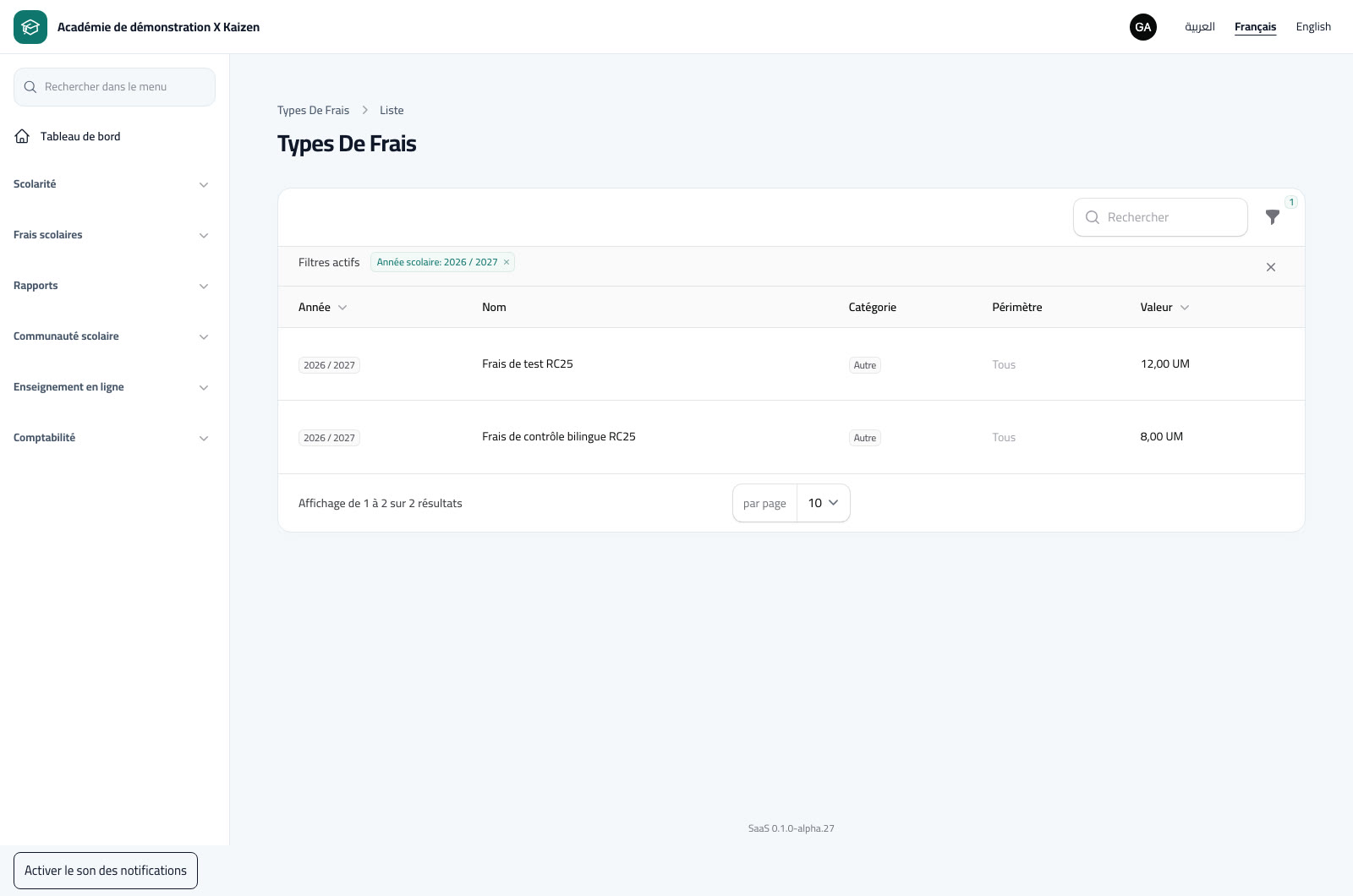This screenshot has width=1353, height=896.
Task: Click the Académie de démonstration X Kaizen title
Action: [158, 27]
